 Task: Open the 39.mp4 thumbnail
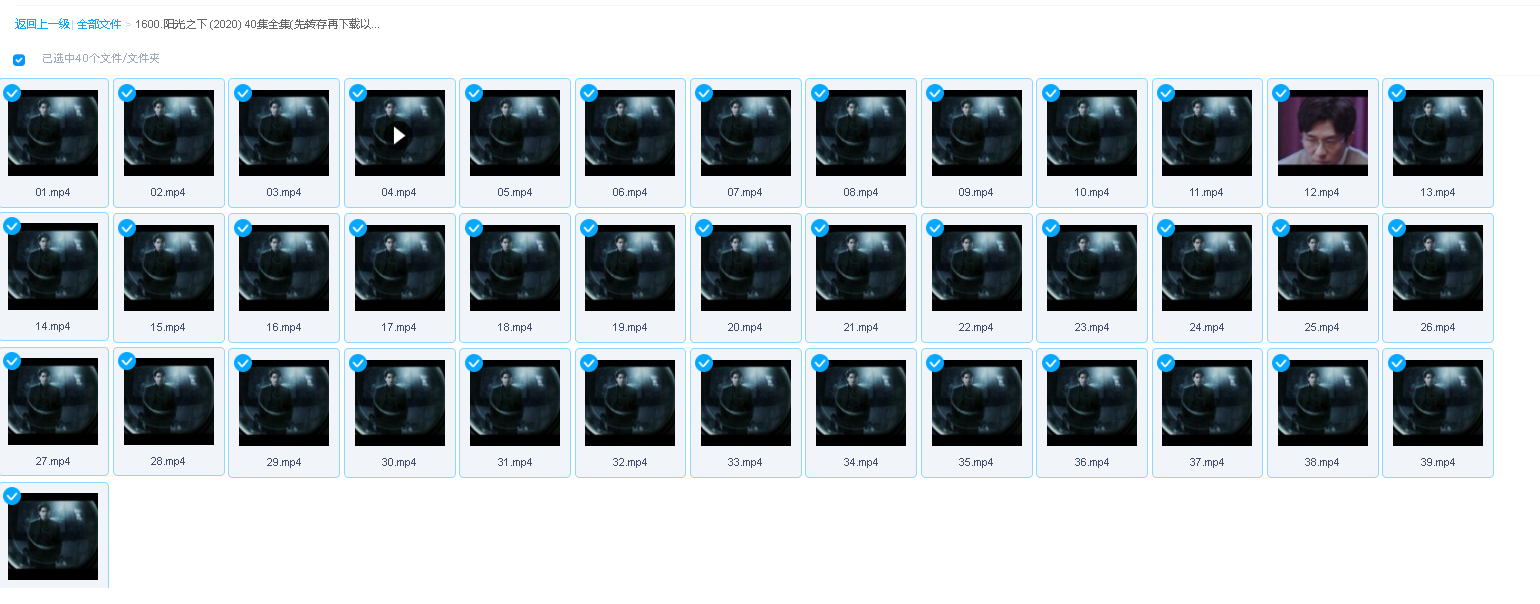tap(1437, 403)
